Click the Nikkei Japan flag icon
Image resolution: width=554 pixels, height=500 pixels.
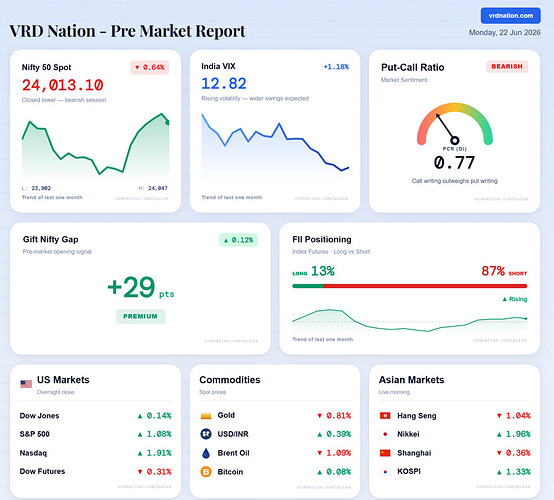click(385, 434)
